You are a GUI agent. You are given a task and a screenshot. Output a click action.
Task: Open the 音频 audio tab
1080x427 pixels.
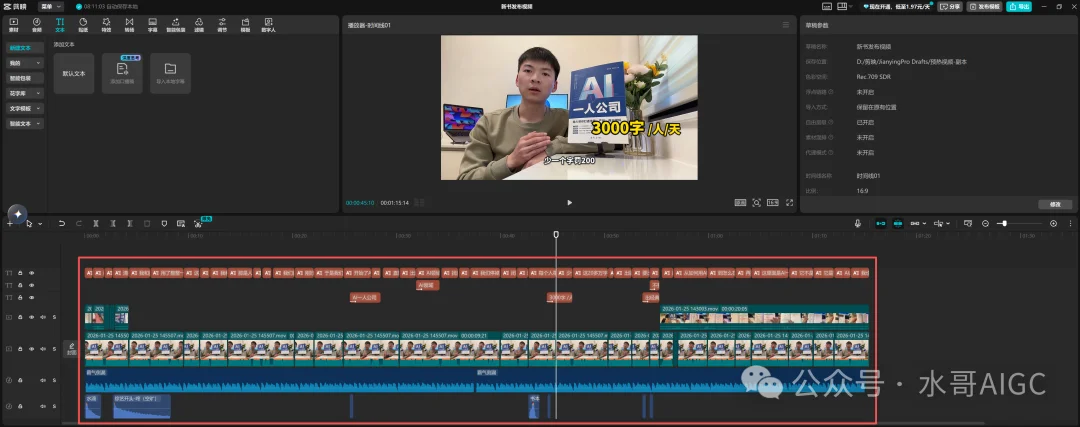[x=37, y=25]
